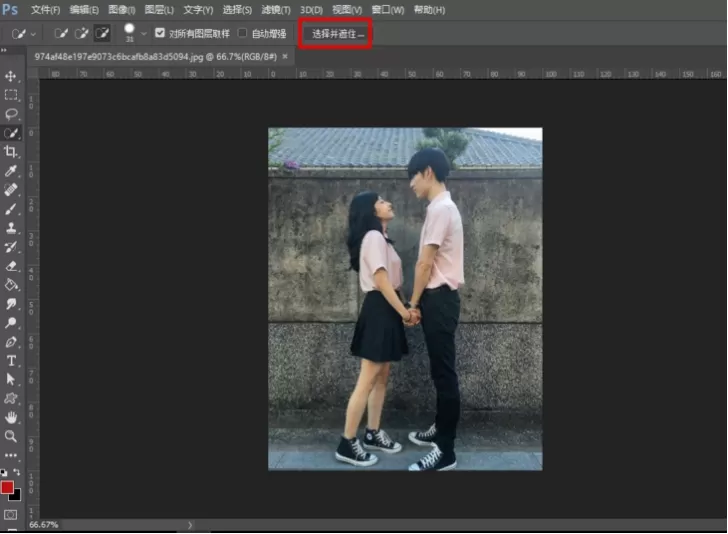Select the Crop tool
The height and width of the screenshot is (534, 728).
point(11,152)
